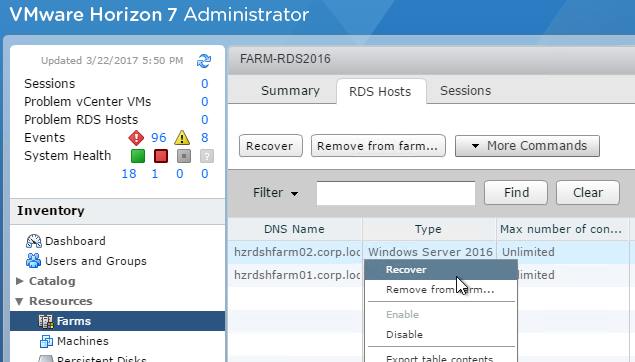Open the 8 warning events link
Screen dimensions: 635x362
205,138
